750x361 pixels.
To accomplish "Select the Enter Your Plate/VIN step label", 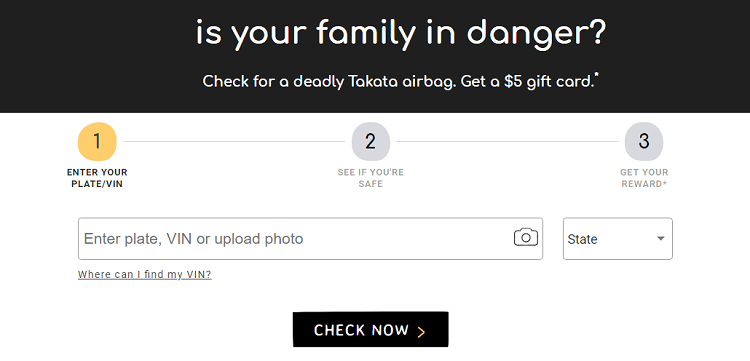I will (97, 178).
